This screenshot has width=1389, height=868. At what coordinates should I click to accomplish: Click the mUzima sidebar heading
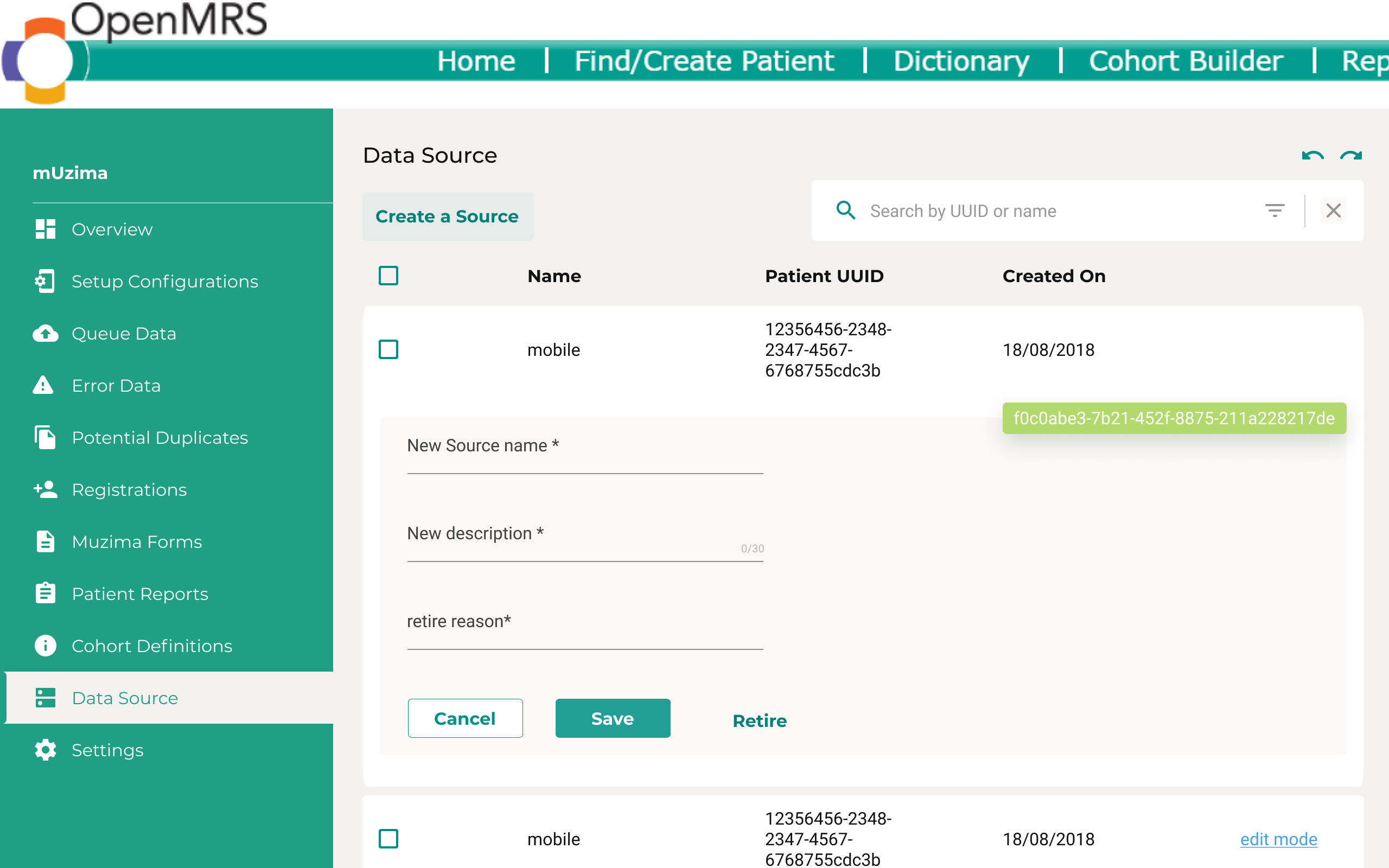[x=70, y=173]
